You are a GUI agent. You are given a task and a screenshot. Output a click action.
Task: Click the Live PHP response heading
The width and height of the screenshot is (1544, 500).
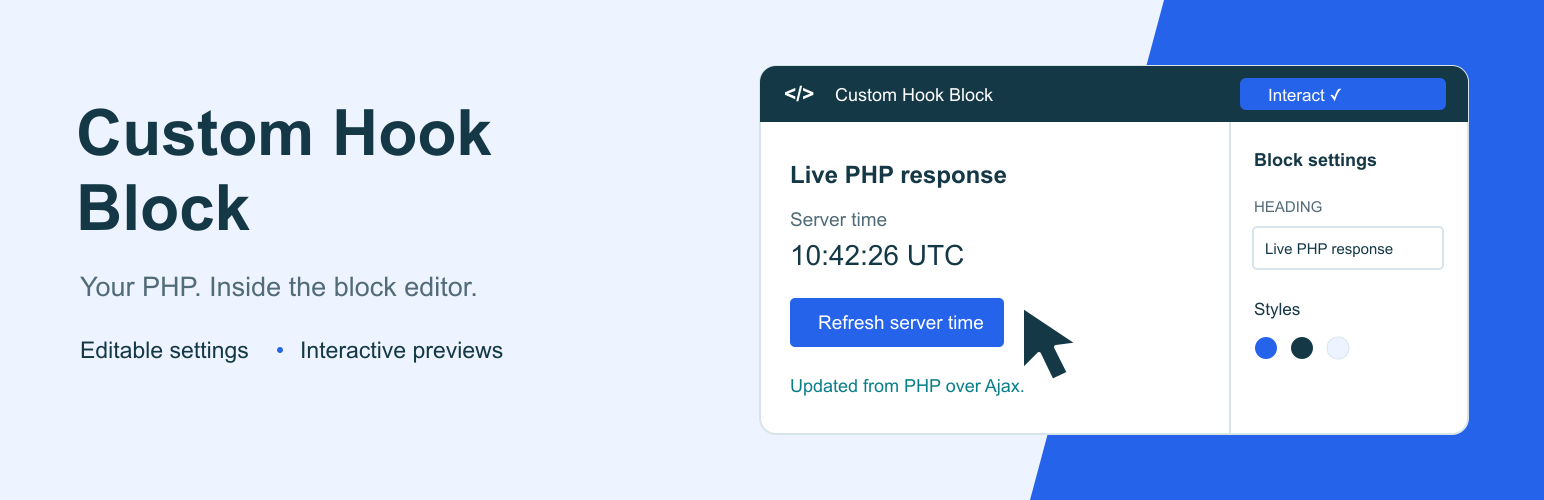pyautogui.click(x=898, y=175)
